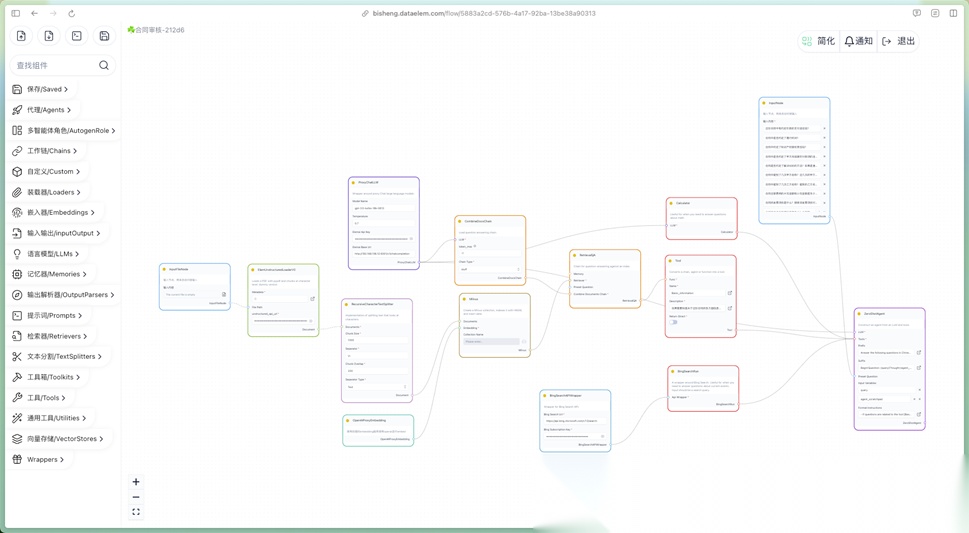This screenshot has width=969, height=533.
Task: Zoom in canvas with plus button
Action: point(136,482)
